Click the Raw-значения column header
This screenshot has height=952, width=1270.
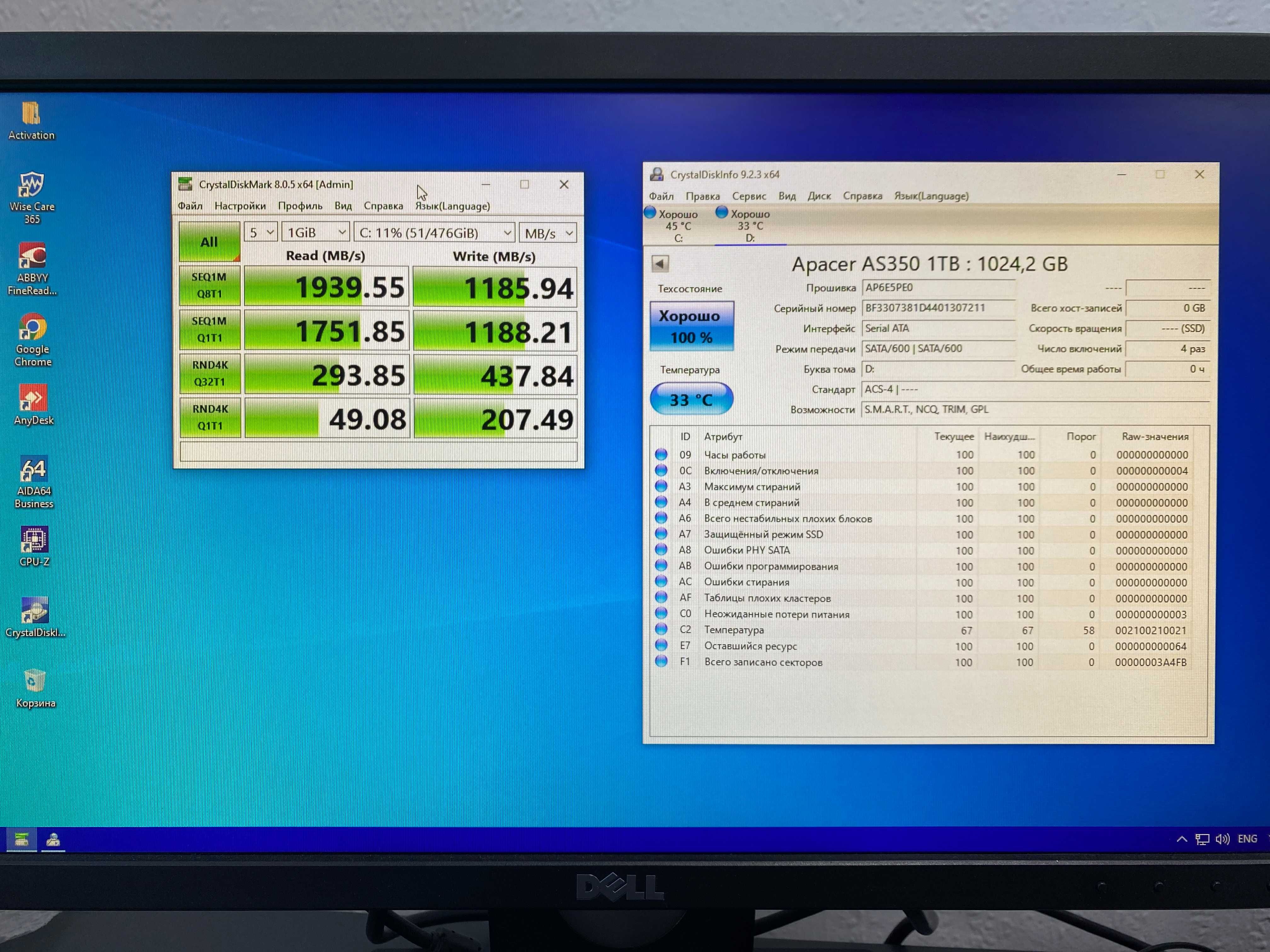tap(1155, 436)
